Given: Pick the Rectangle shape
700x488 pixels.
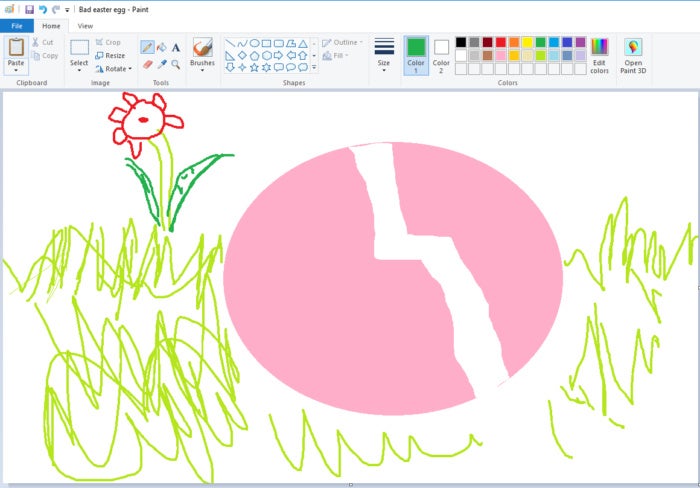Looking at the screenshot, I should point(267,43).
